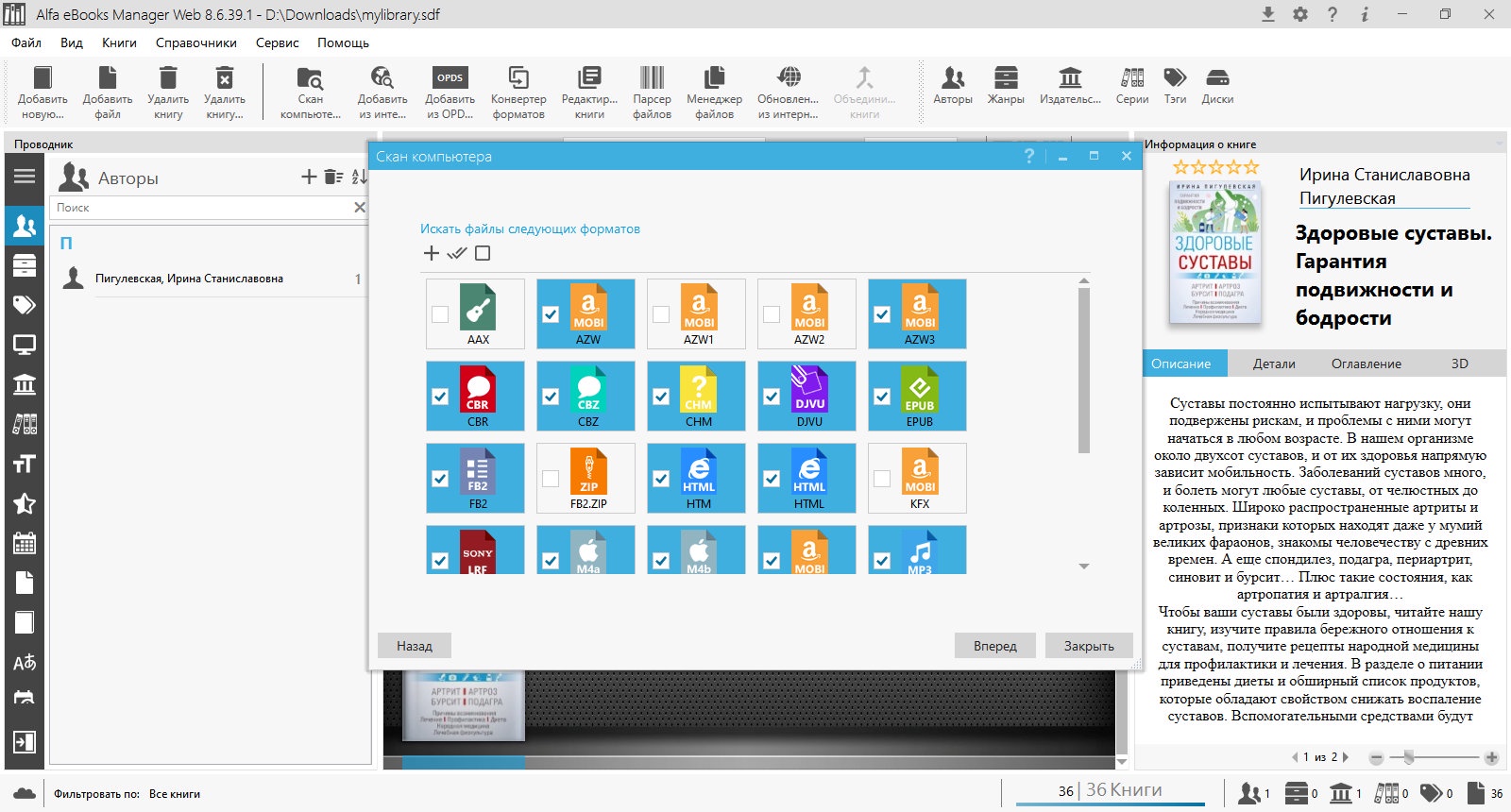This screenshot has width=1511, height=812.
Task: Uncheck the EPUB format checkbox
Action: 882,397
